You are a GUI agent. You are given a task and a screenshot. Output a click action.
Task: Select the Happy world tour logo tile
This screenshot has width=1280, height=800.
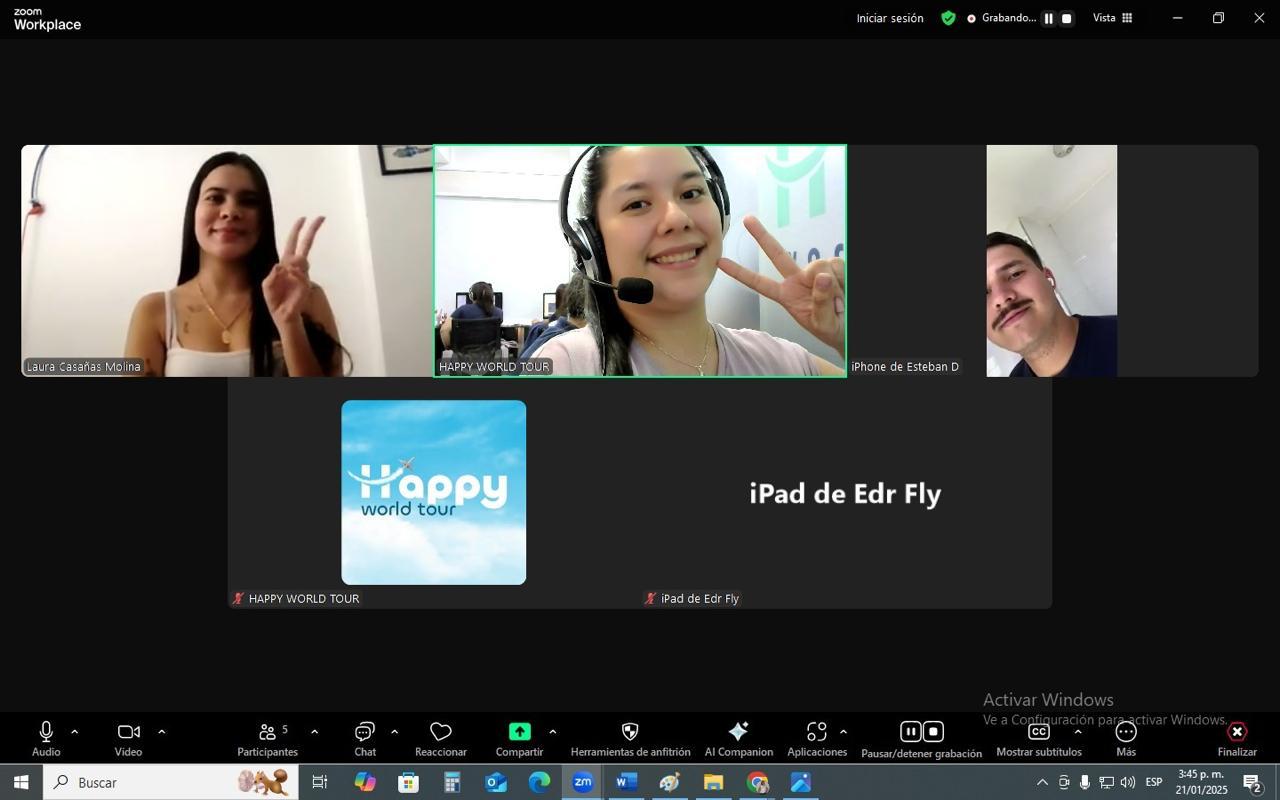click(434, 493)
